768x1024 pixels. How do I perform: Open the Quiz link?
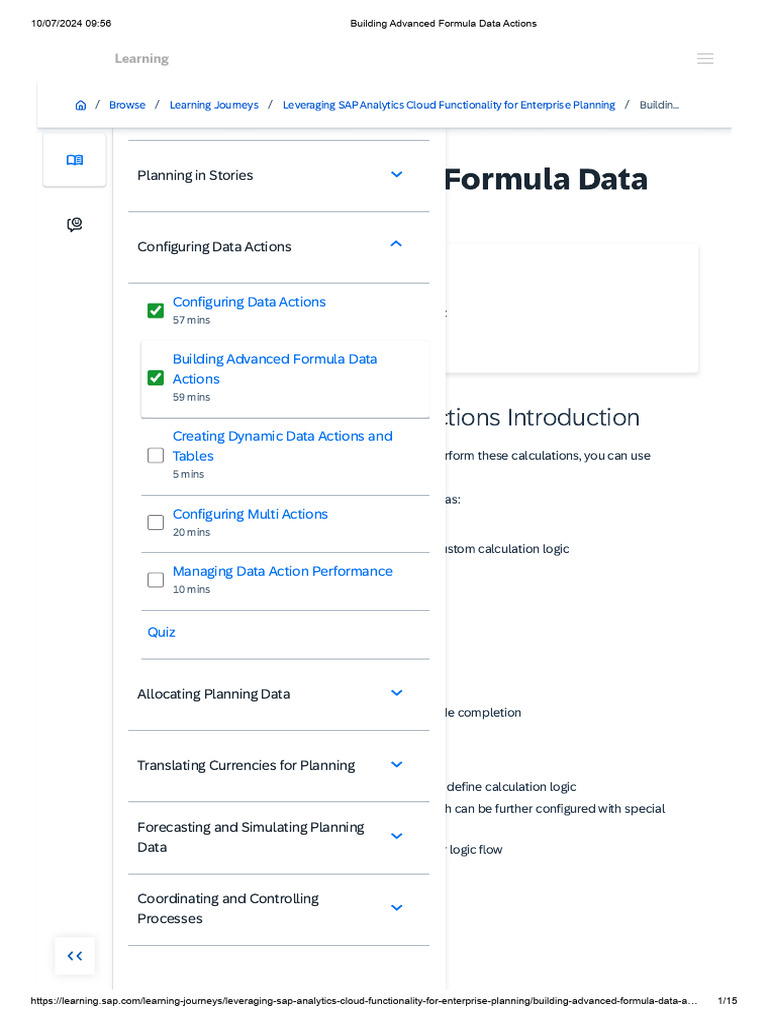(162, 632)
